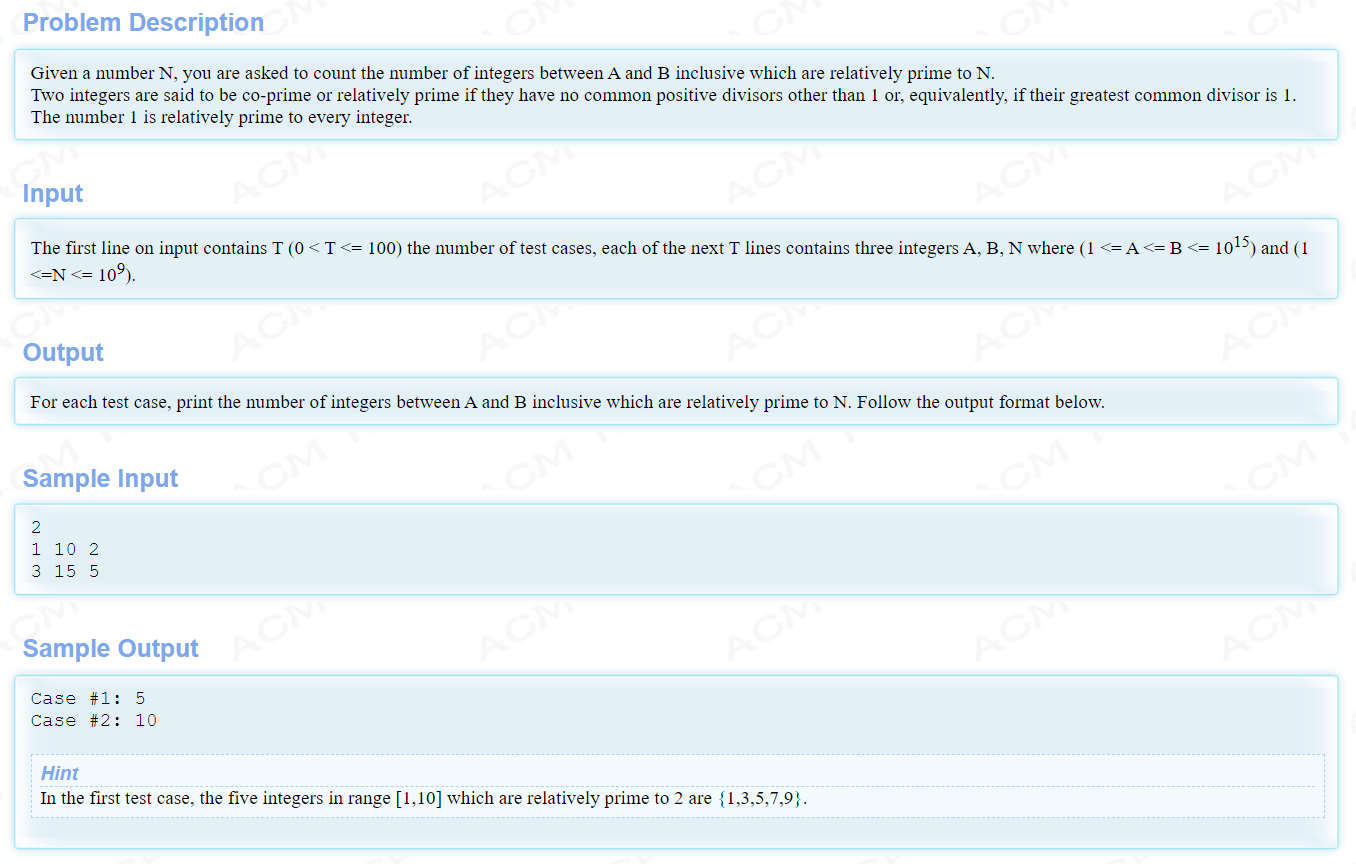Viewport: 1356px width, 864px height.
Task: Click the hint text mentioning "{1,3,5,7,9}"
Action: (423, 798)
